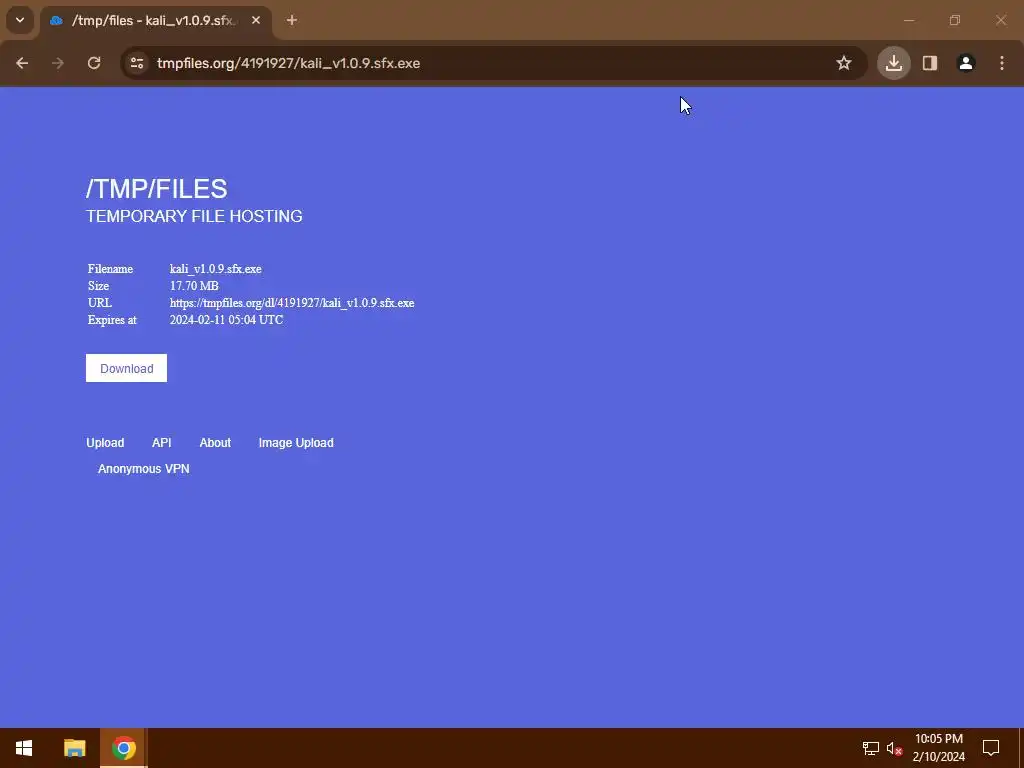Open the Upload link
Image resolution: width=1024 pixels, height=768 pixels.
[x=105, y=443]
